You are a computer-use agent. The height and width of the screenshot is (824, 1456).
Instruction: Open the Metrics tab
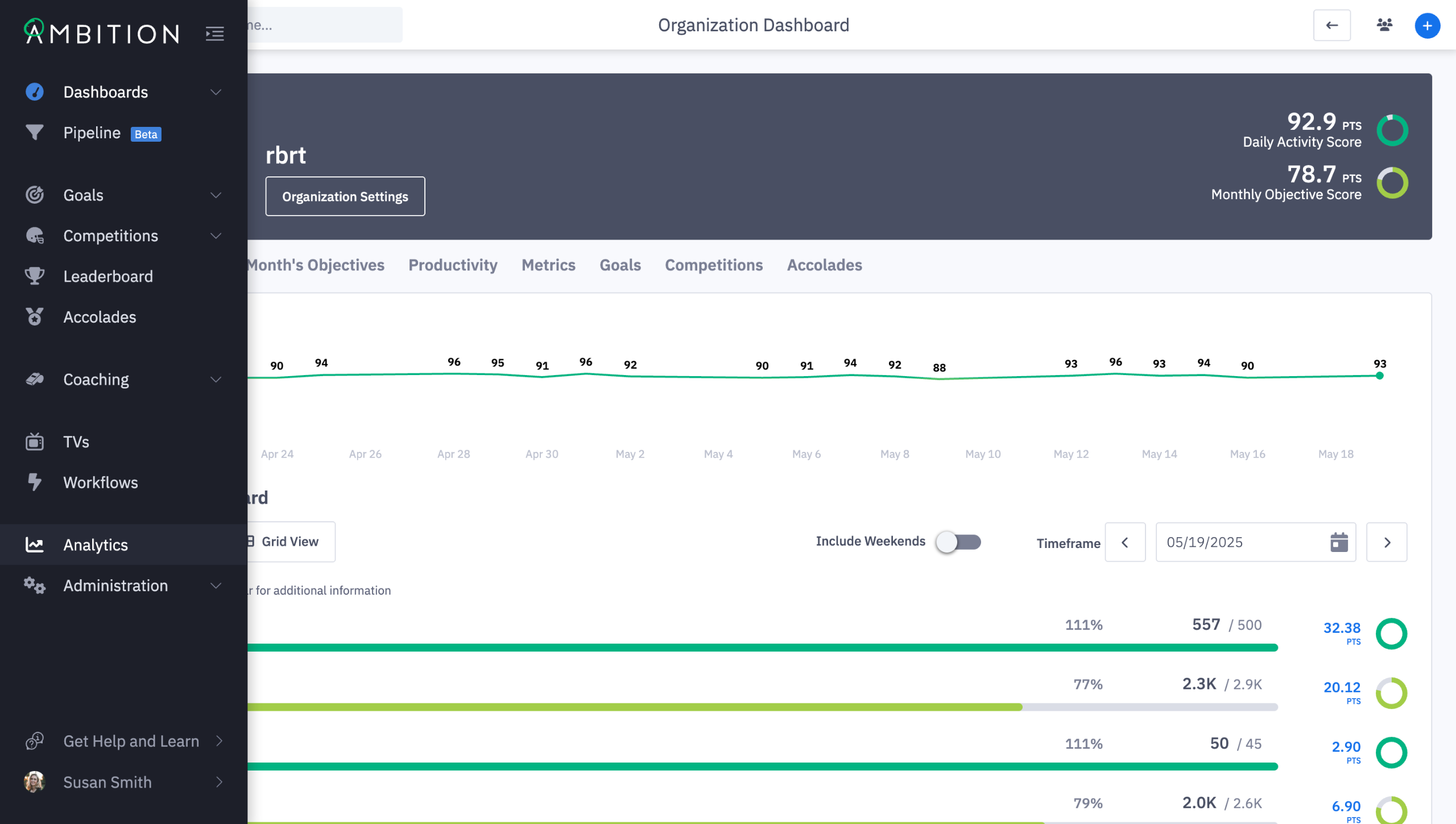point(548,265)
